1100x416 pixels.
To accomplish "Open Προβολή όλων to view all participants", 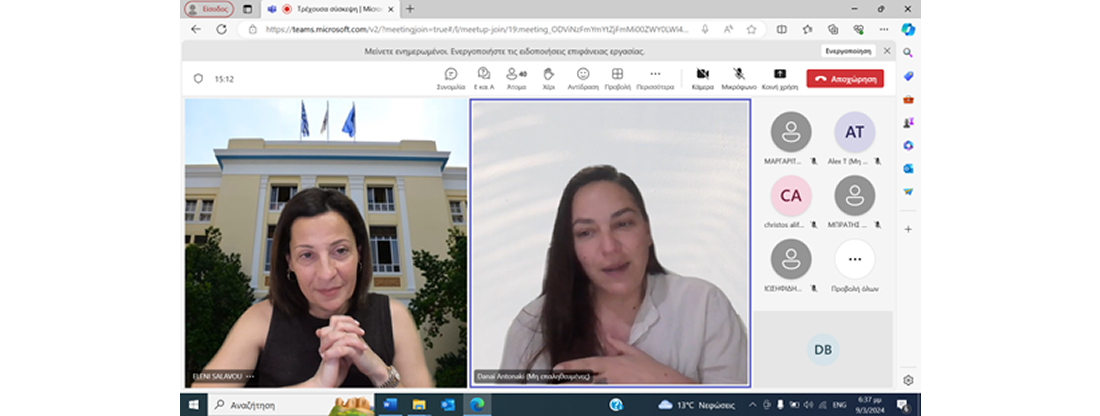I will pos(854,259).
